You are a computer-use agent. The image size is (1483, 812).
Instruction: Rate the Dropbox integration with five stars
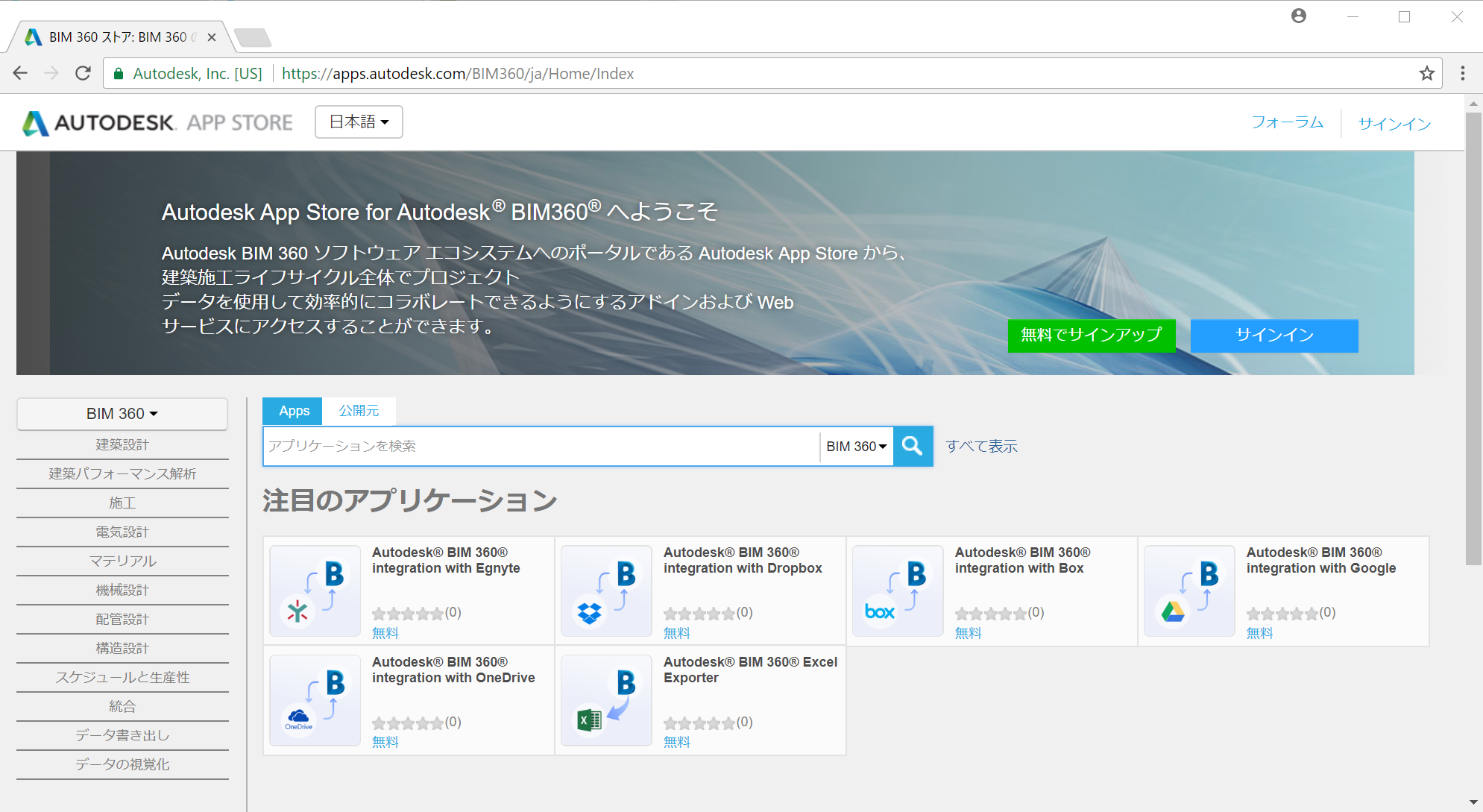coord(728,613)
